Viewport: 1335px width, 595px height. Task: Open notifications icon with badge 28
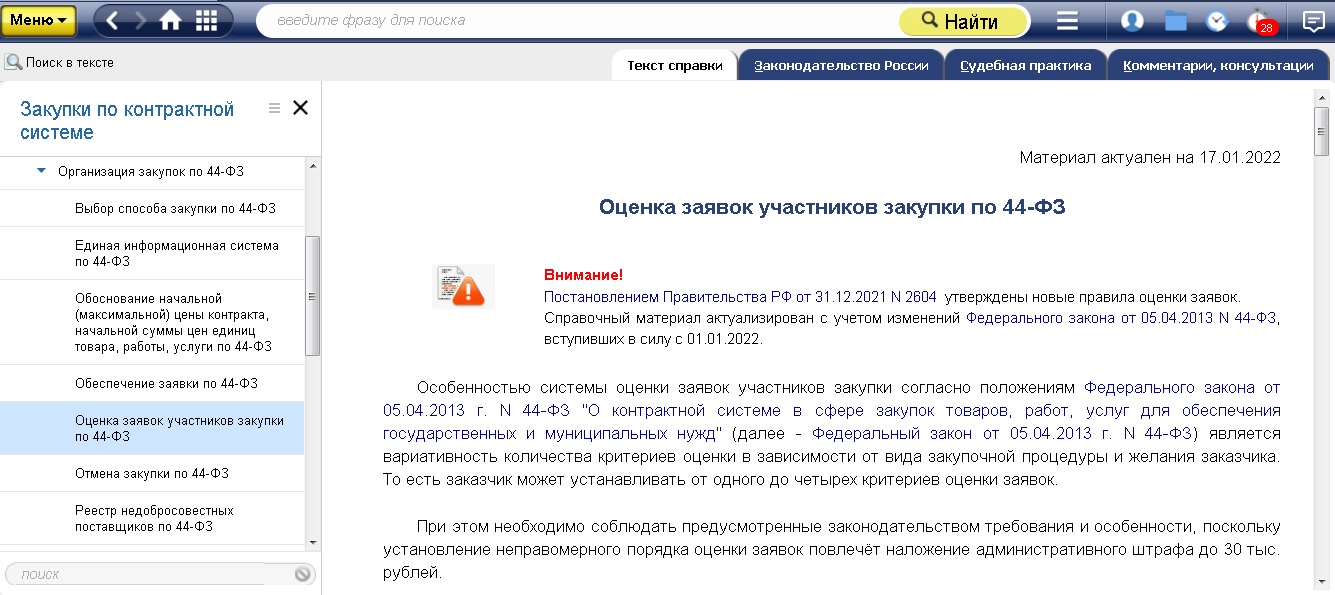1261,22
